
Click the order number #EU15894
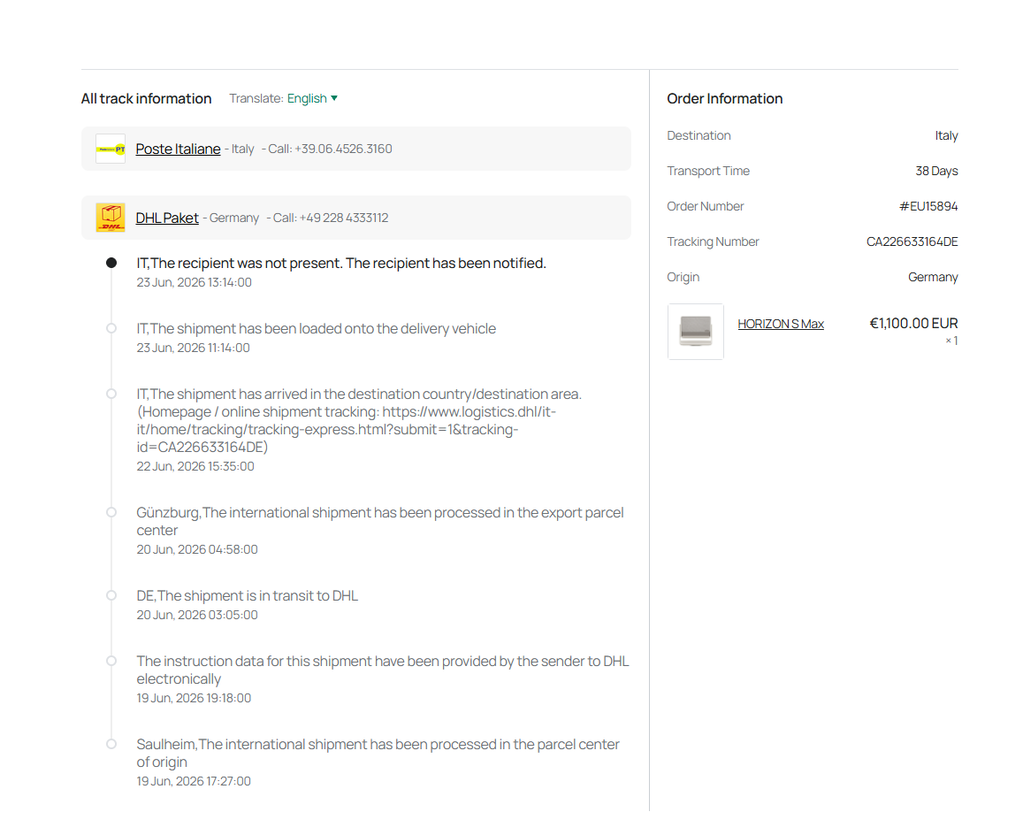click(928, 206)
